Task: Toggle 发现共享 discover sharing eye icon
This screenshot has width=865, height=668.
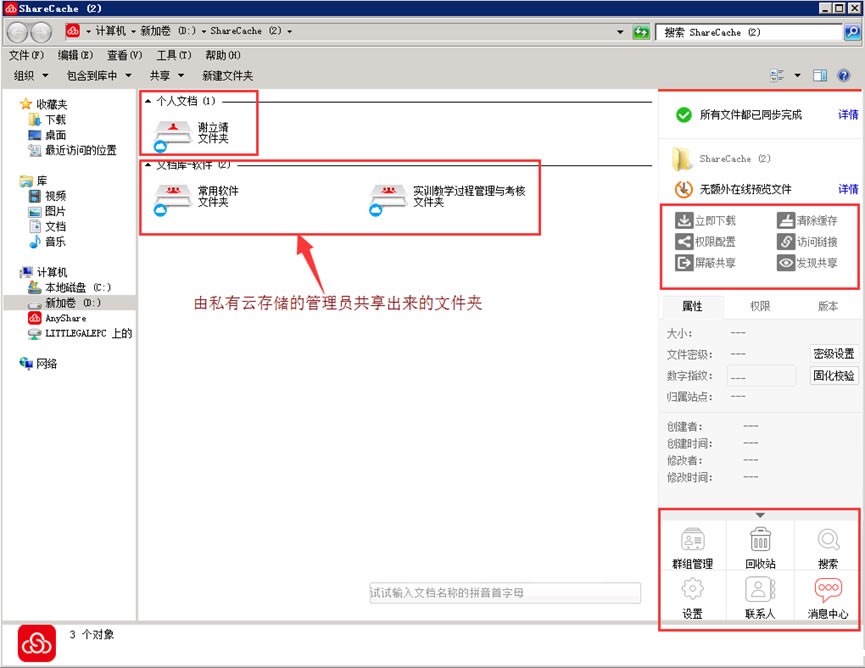Action: [x=786, y=263]
